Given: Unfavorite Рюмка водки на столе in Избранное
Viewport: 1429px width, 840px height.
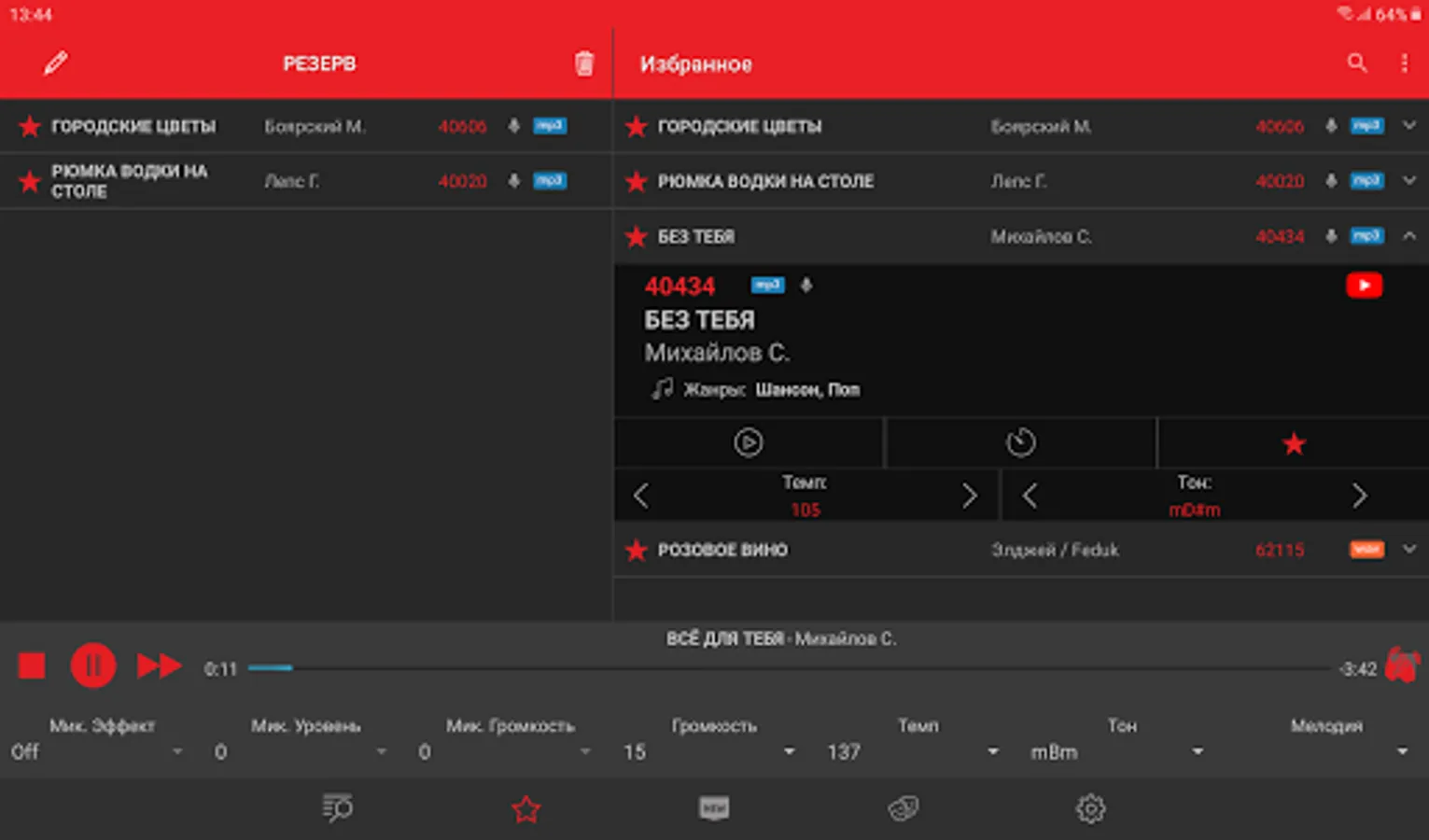Looking at the screenshot, I should (x=637, y=181).
